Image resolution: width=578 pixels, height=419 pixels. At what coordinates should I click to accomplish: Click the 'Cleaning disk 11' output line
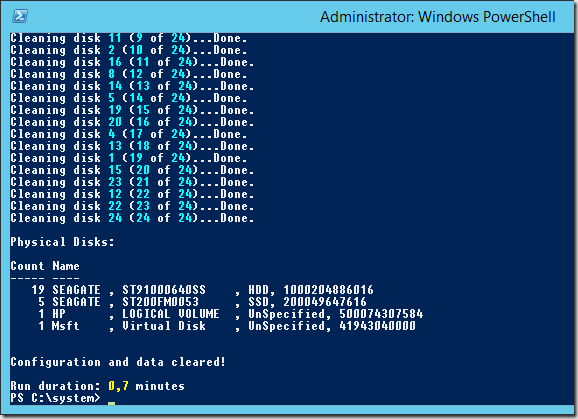click(129, 38)
